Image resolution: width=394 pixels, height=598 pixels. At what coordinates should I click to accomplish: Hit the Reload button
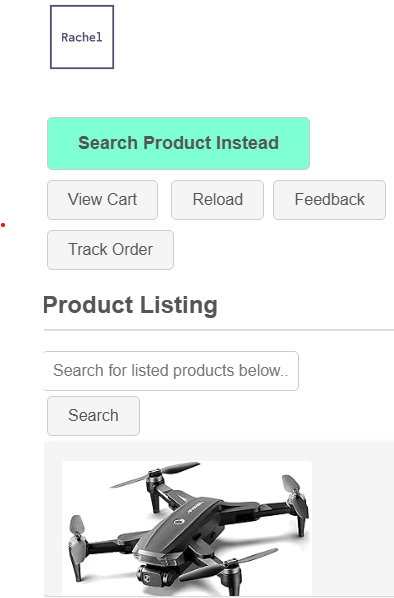point(217,200)
